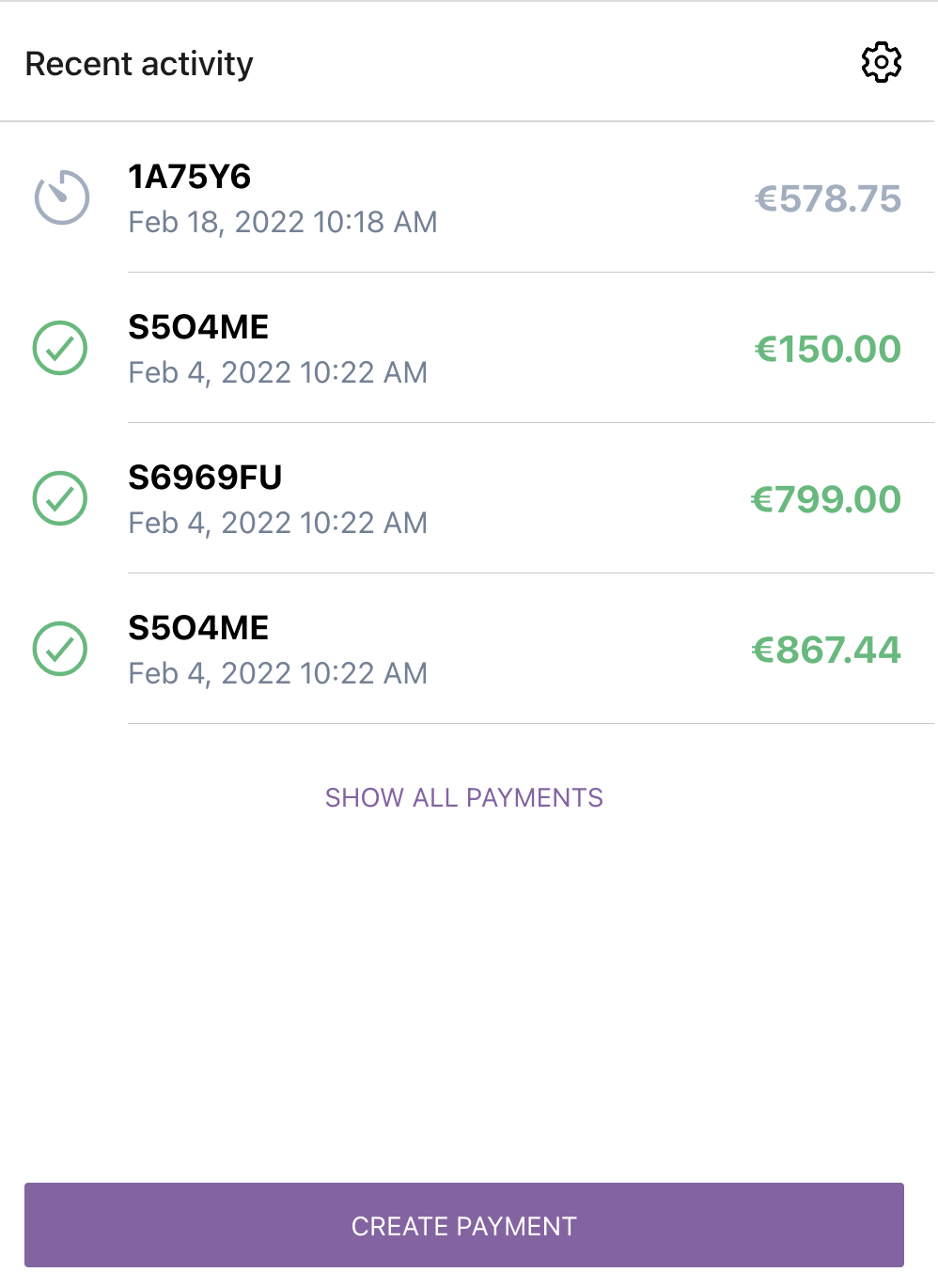Open payment S6969FU
The height and width of the screenshot is (1288, 938).
tap(467, 498)
